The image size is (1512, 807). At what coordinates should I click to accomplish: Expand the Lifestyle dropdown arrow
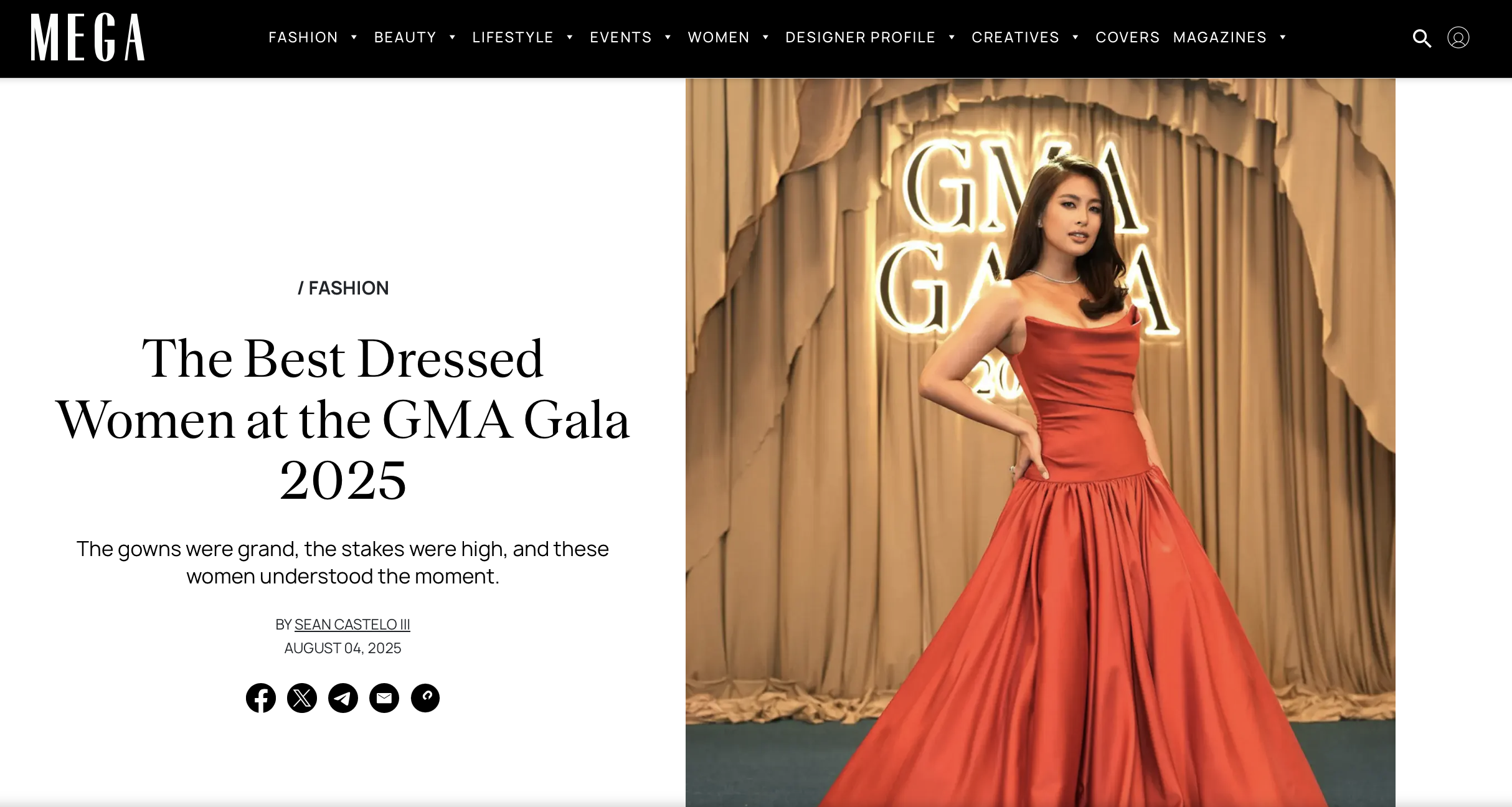(569, 37)
